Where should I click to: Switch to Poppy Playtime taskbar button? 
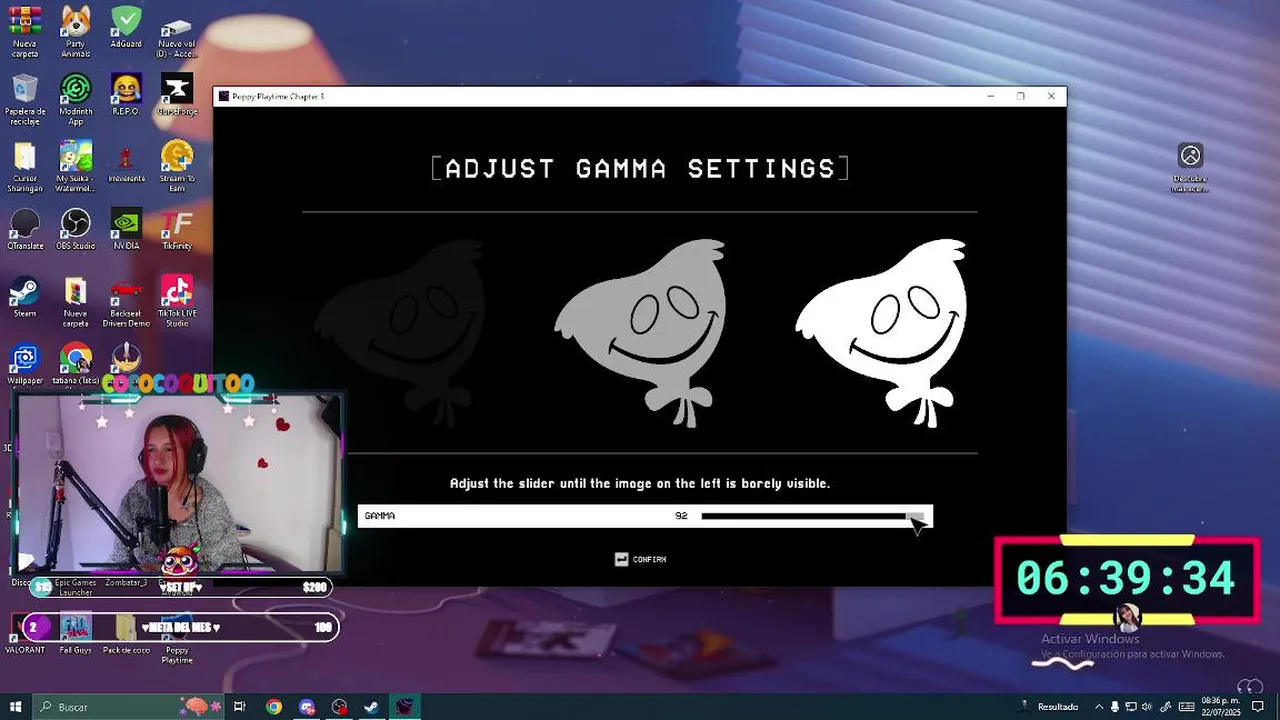pos(404,707)
